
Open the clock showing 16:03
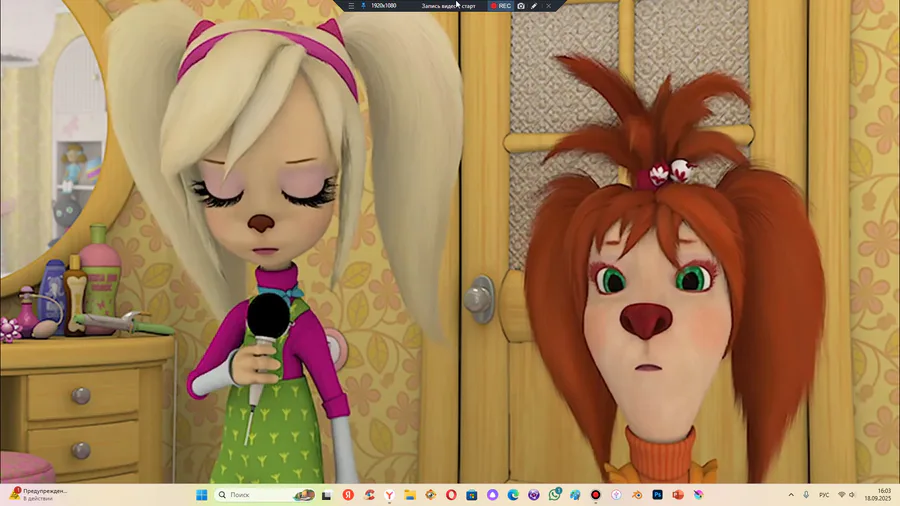click(878, 495)
